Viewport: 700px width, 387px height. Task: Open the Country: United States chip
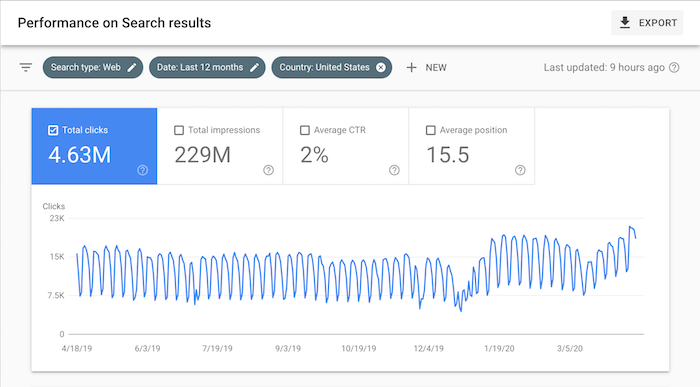pyautogui.click(x=332, y=67)
